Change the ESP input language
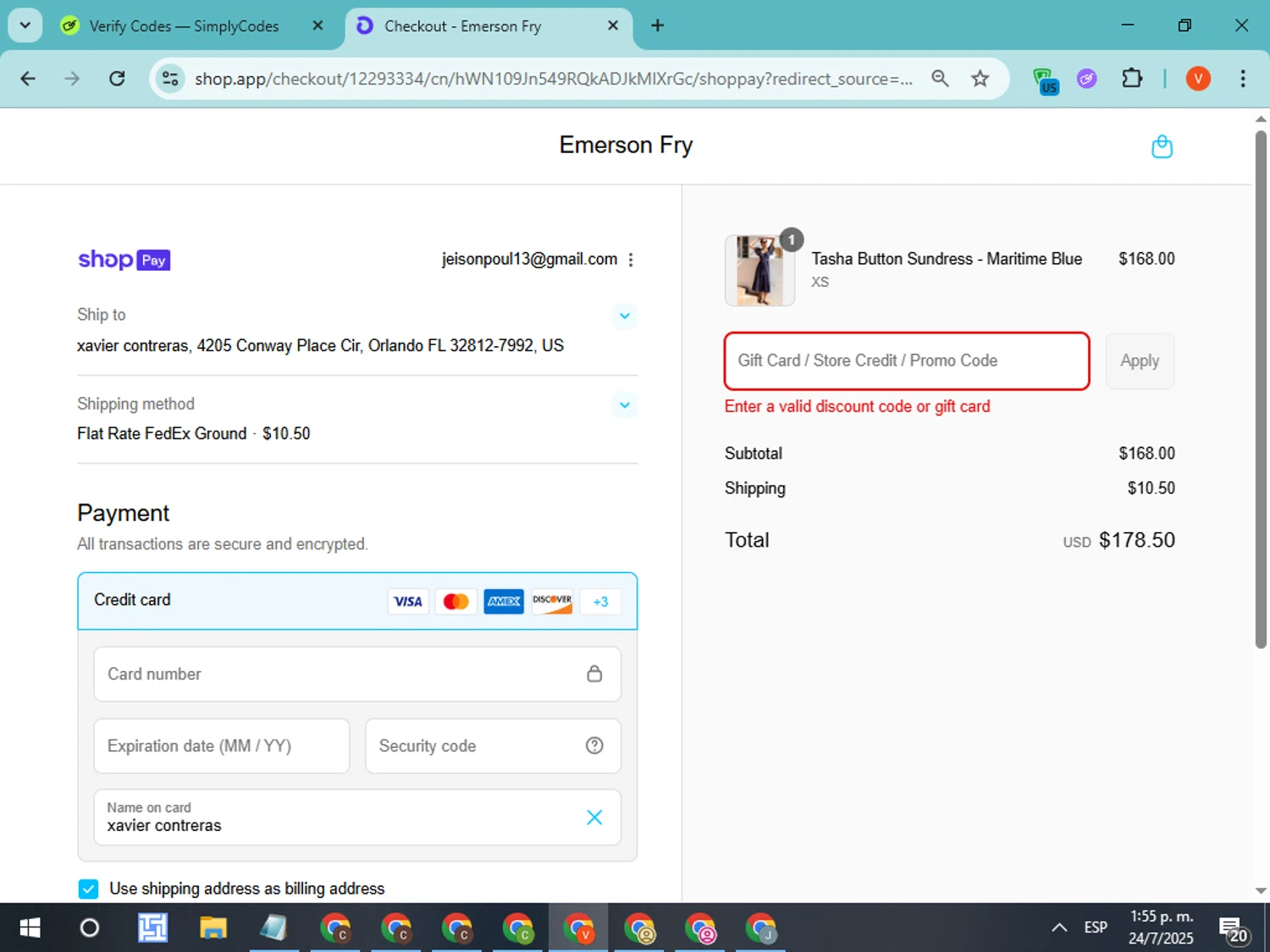Viewport: 1270px width, 952px height. 1096,927
